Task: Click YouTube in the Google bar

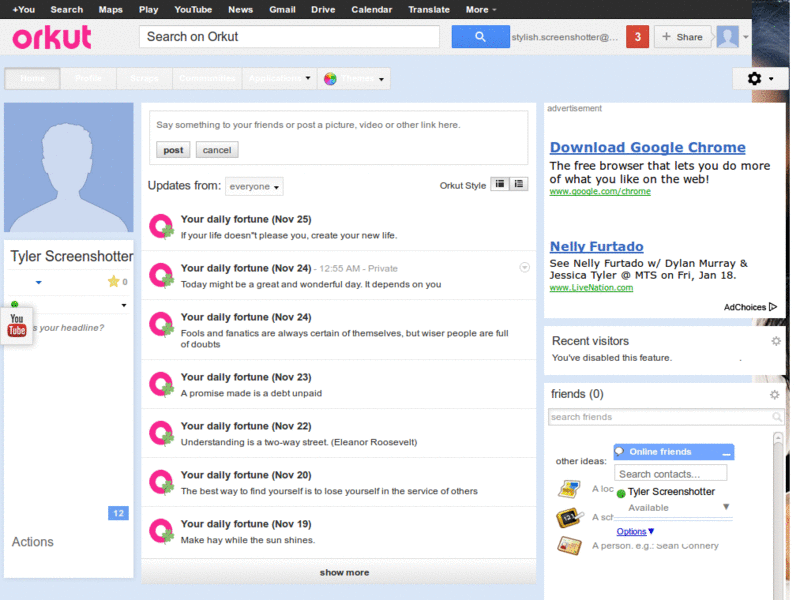Action: pyautogui.click(x=193, y=9)
